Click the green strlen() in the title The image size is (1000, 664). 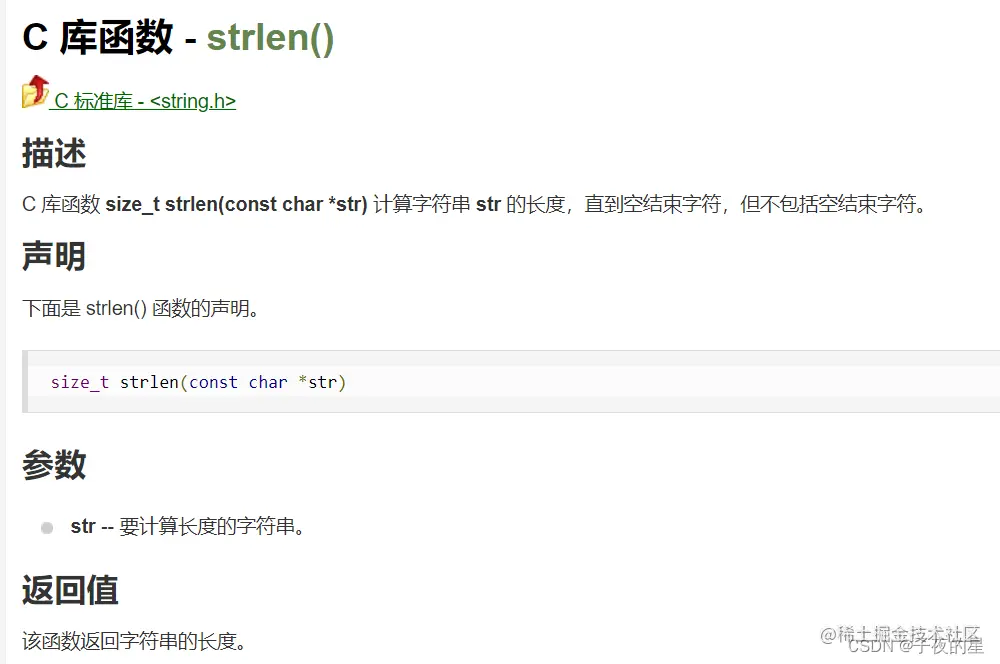270,37
